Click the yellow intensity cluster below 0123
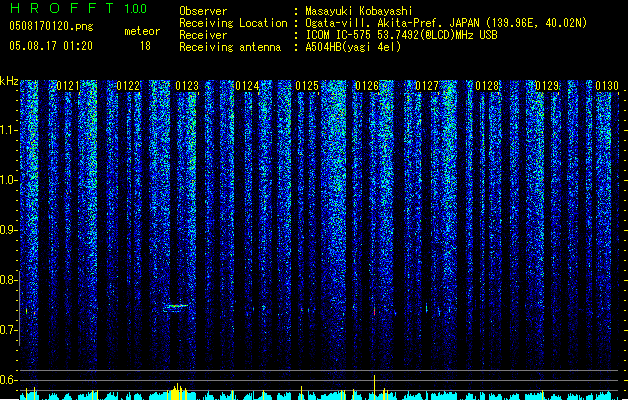Image resolution: width=629 pixels, height=400 pixels. [177, 392]
